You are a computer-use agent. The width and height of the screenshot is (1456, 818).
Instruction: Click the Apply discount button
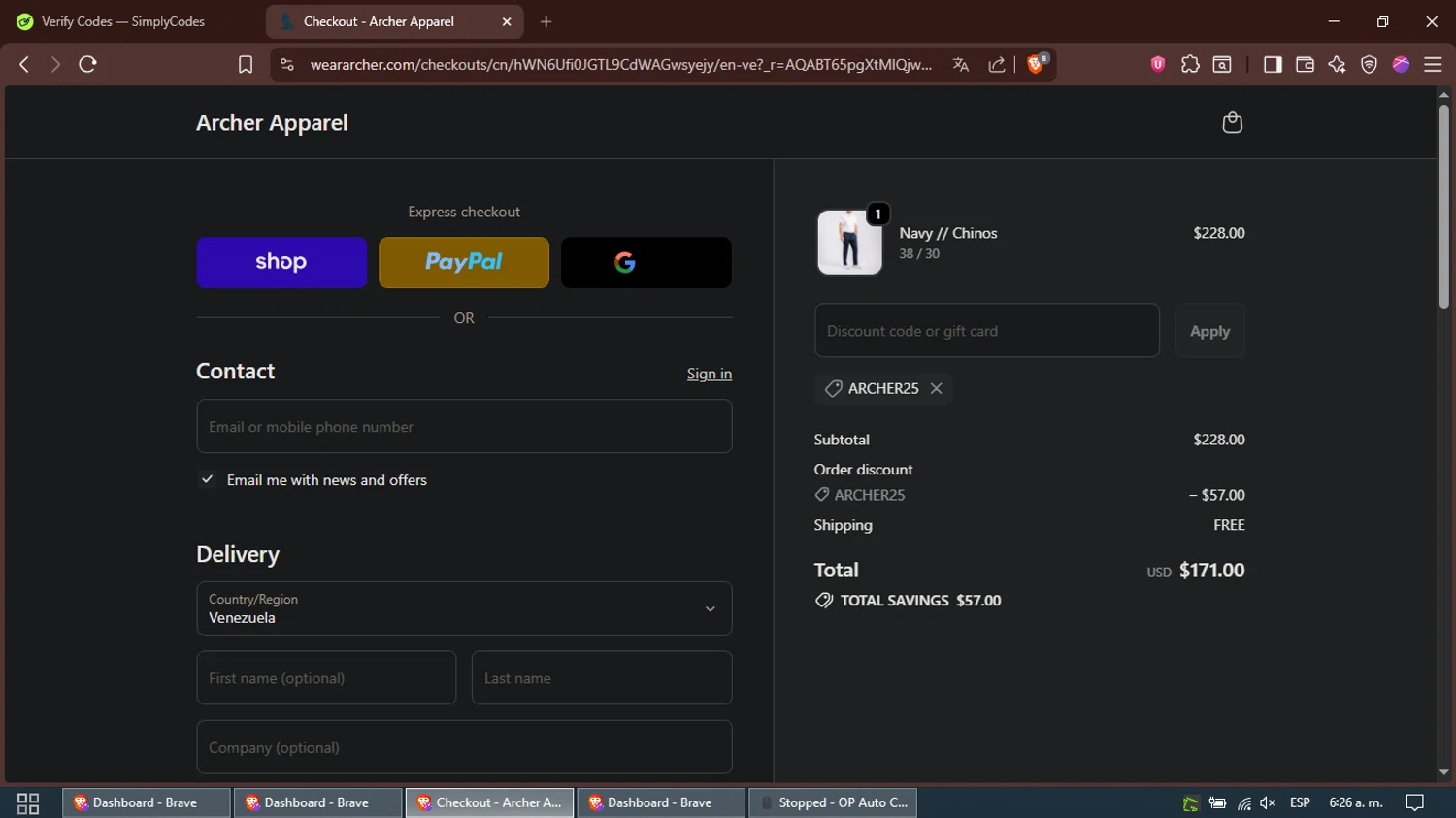click(x=1209, y=331)
